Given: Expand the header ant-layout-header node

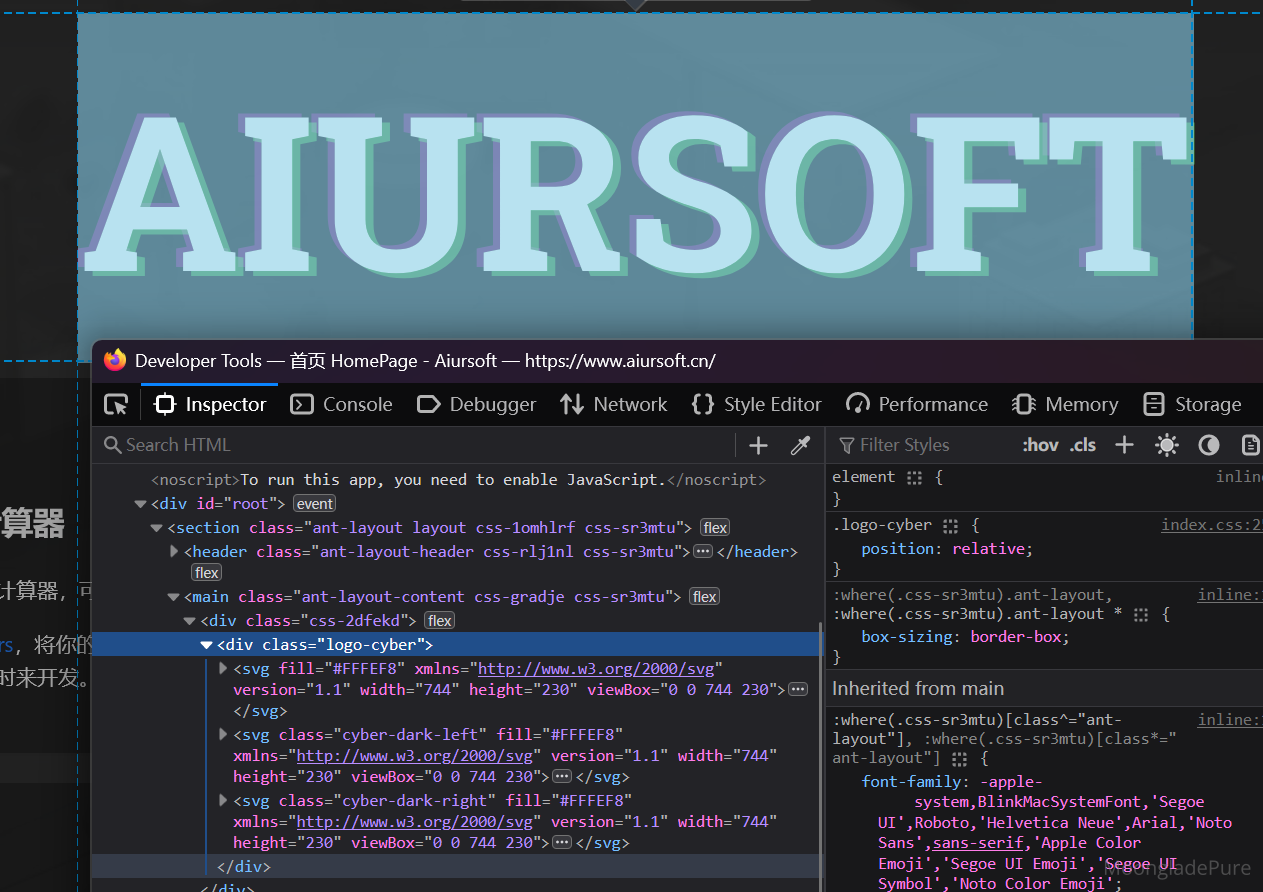Looking at the screenshot, I should tap(174, 551).
